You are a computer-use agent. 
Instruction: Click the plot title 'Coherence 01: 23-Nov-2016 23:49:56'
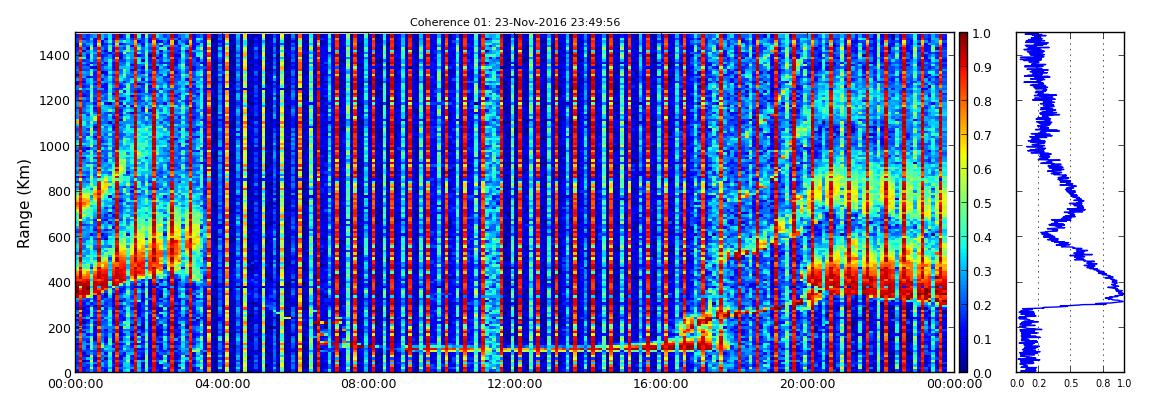[515, 22]
